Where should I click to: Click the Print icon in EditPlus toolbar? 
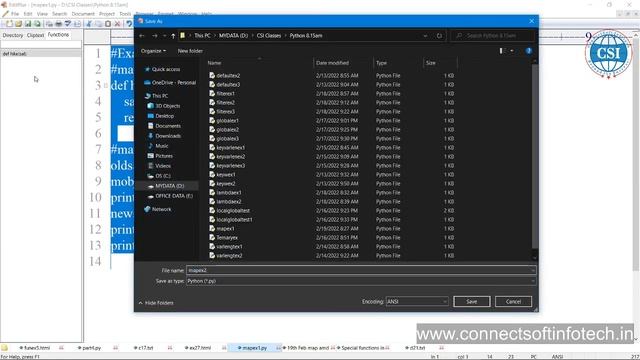click(58, 24)
